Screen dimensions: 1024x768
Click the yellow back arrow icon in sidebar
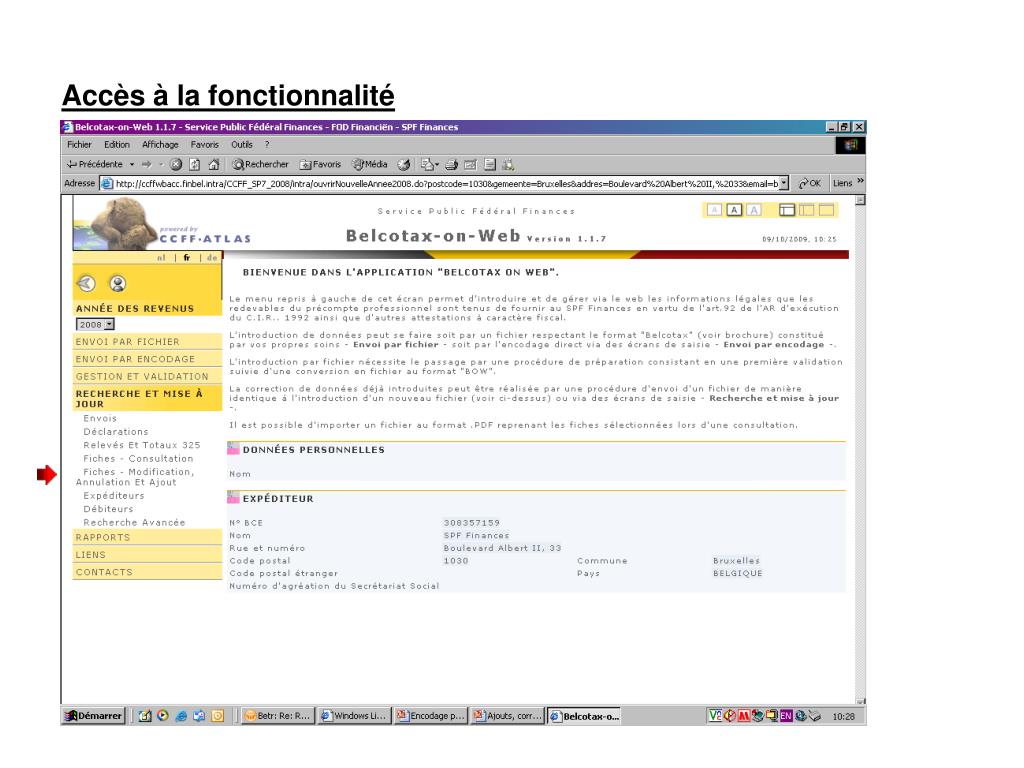click(86, 283)
